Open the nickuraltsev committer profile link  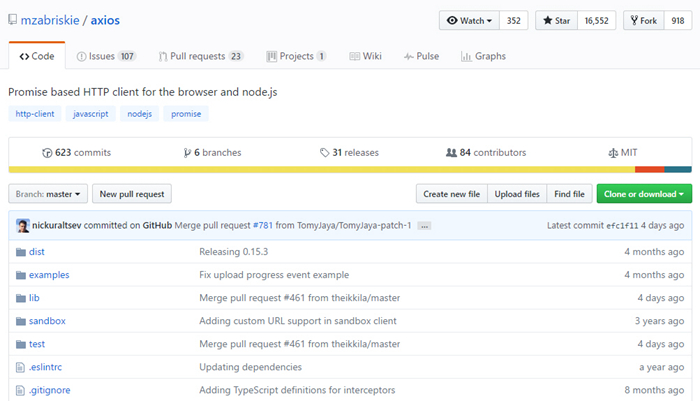tap(57, 226)
